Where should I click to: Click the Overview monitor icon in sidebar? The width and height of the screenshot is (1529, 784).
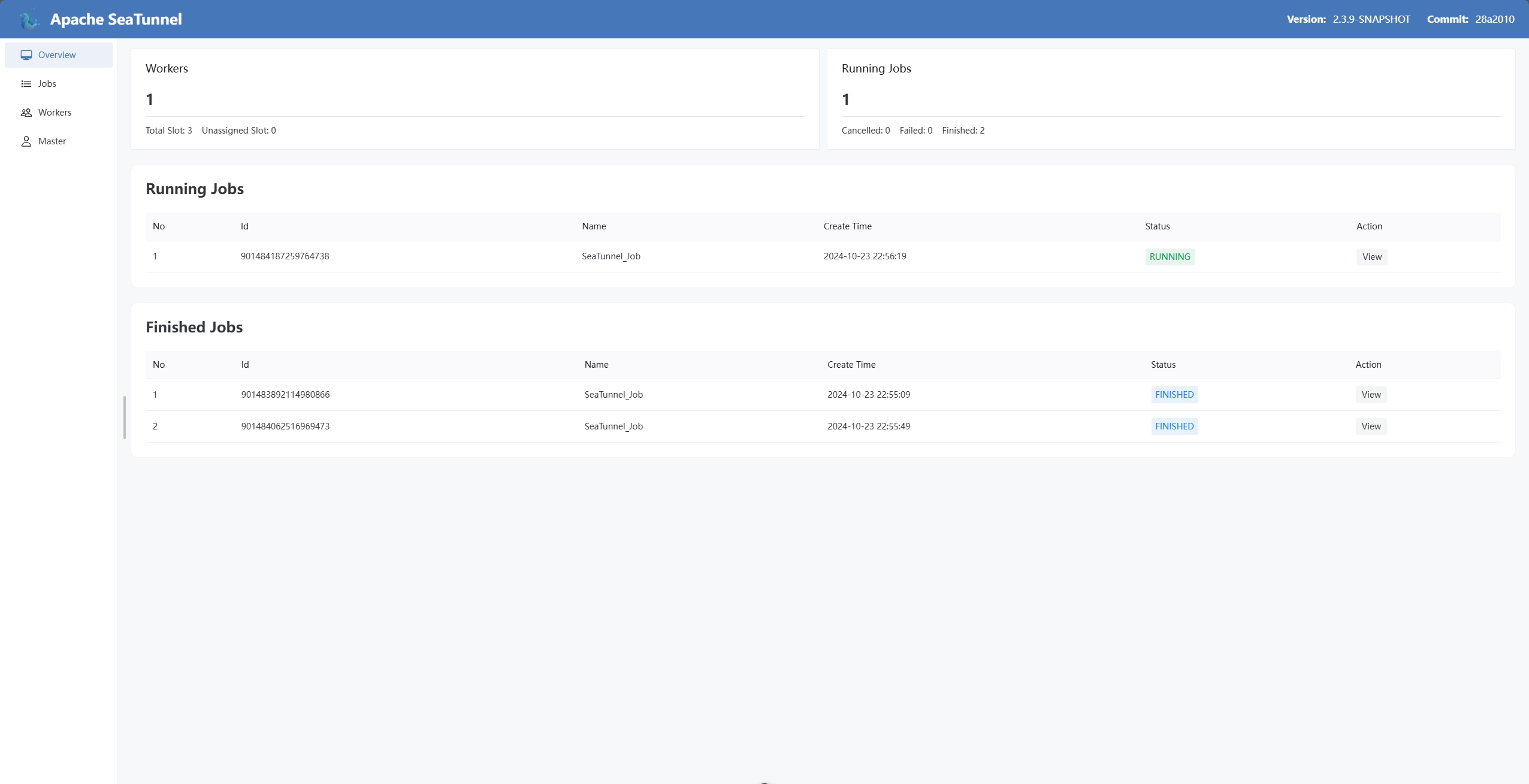(26, 55)
